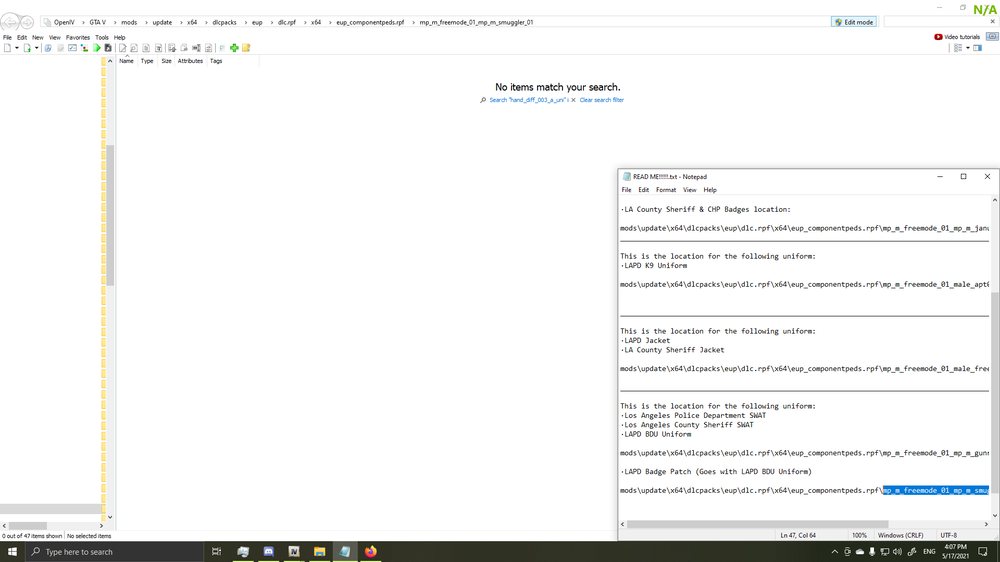Open the Edit menu in OpenIV

22,38
